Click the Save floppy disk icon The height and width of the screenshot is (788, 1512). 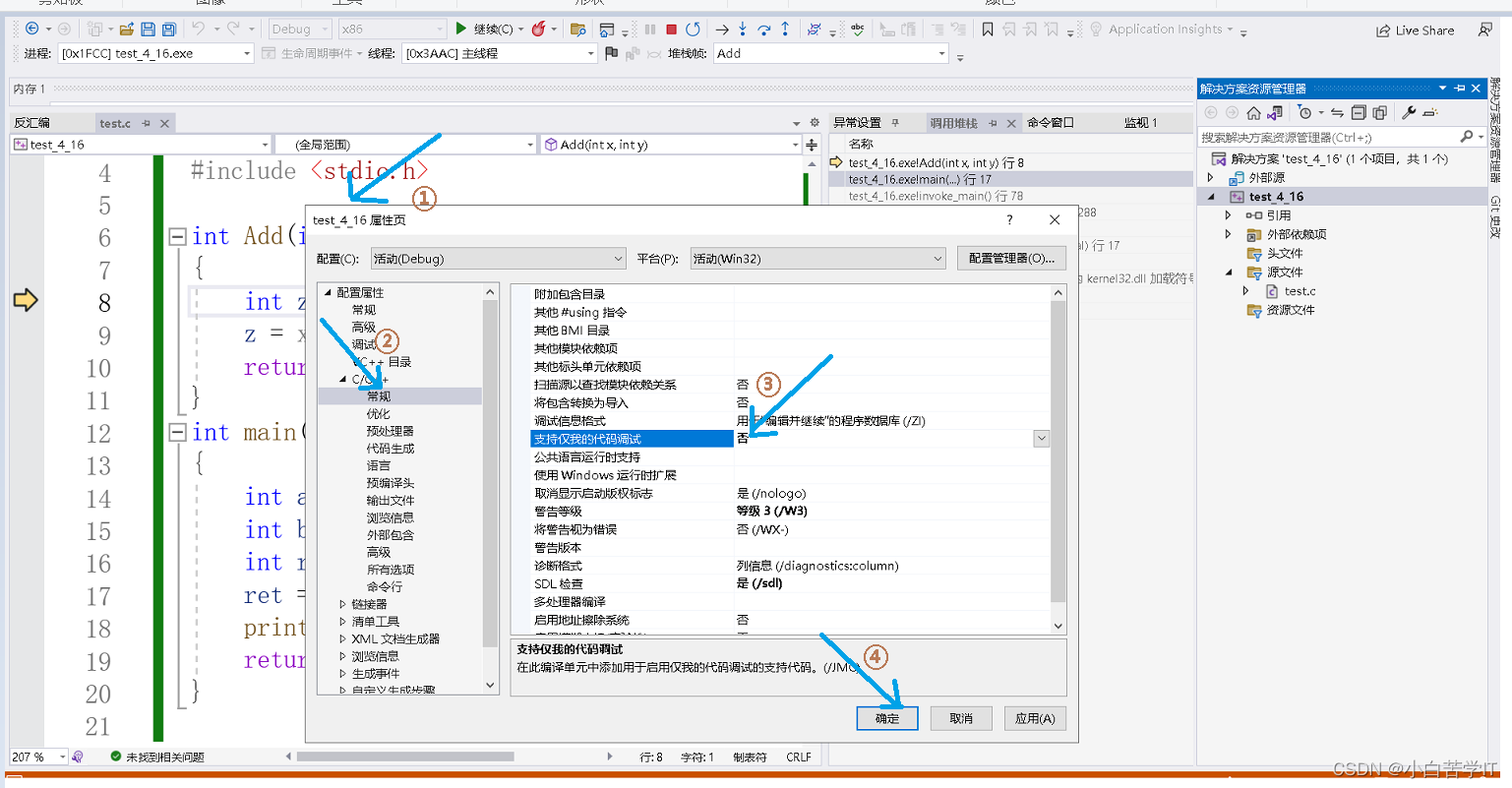pyautogui.click(x=148, y=30)
